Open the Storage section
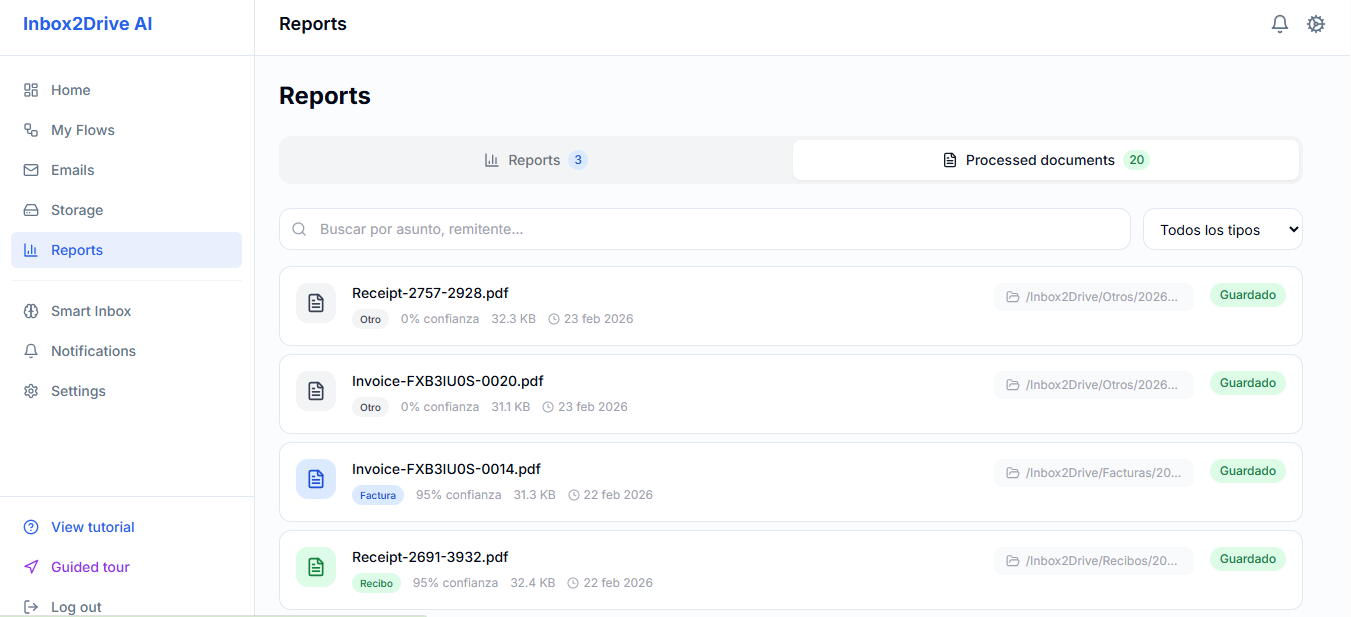Image resolution: width=1351 pixels, height=617 pixels. (74, 209)
